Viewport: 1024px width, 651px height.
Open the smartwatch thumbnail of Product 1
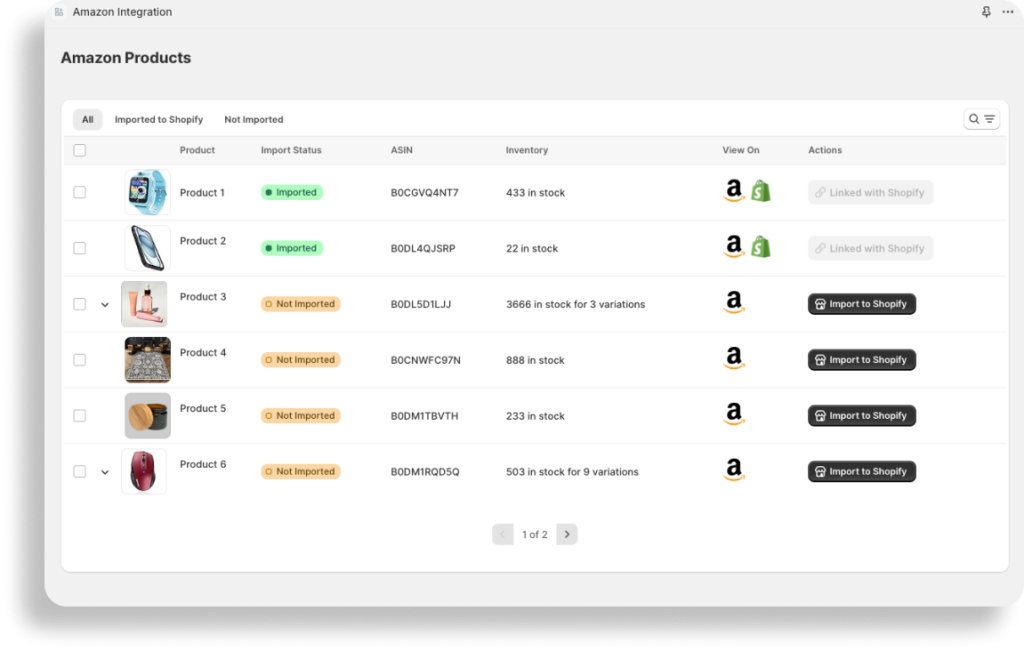[148, 192]
